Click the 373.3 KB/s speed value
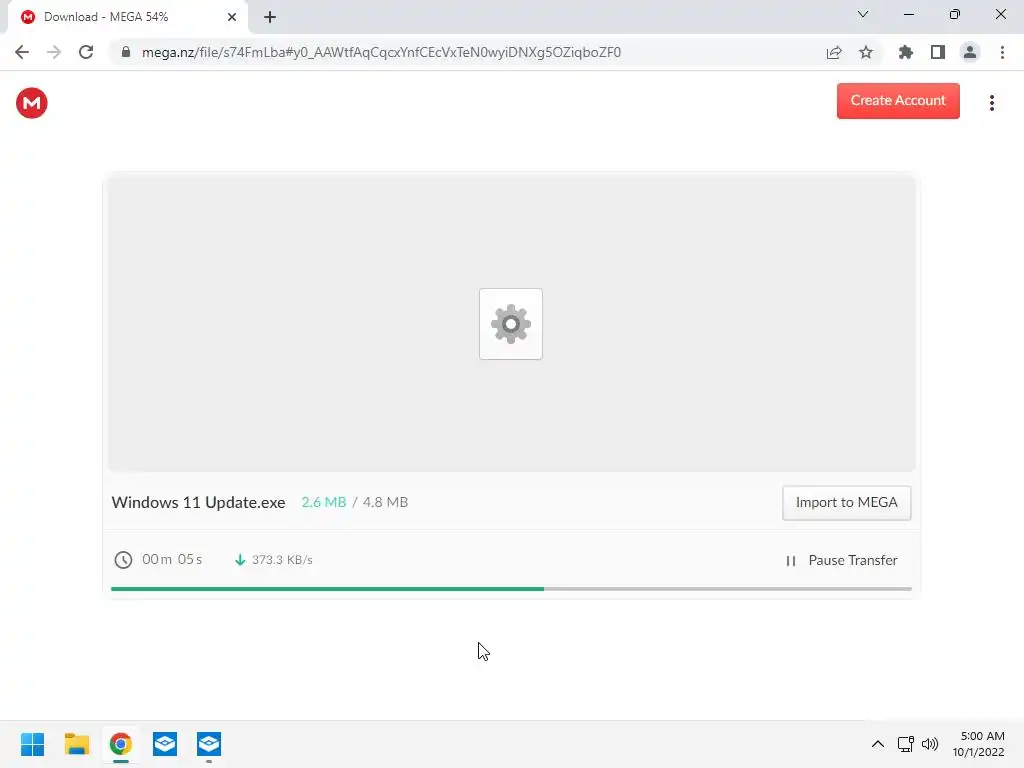Image resolution: width=1024 pixels, height=768 pixels. [282, 560]
